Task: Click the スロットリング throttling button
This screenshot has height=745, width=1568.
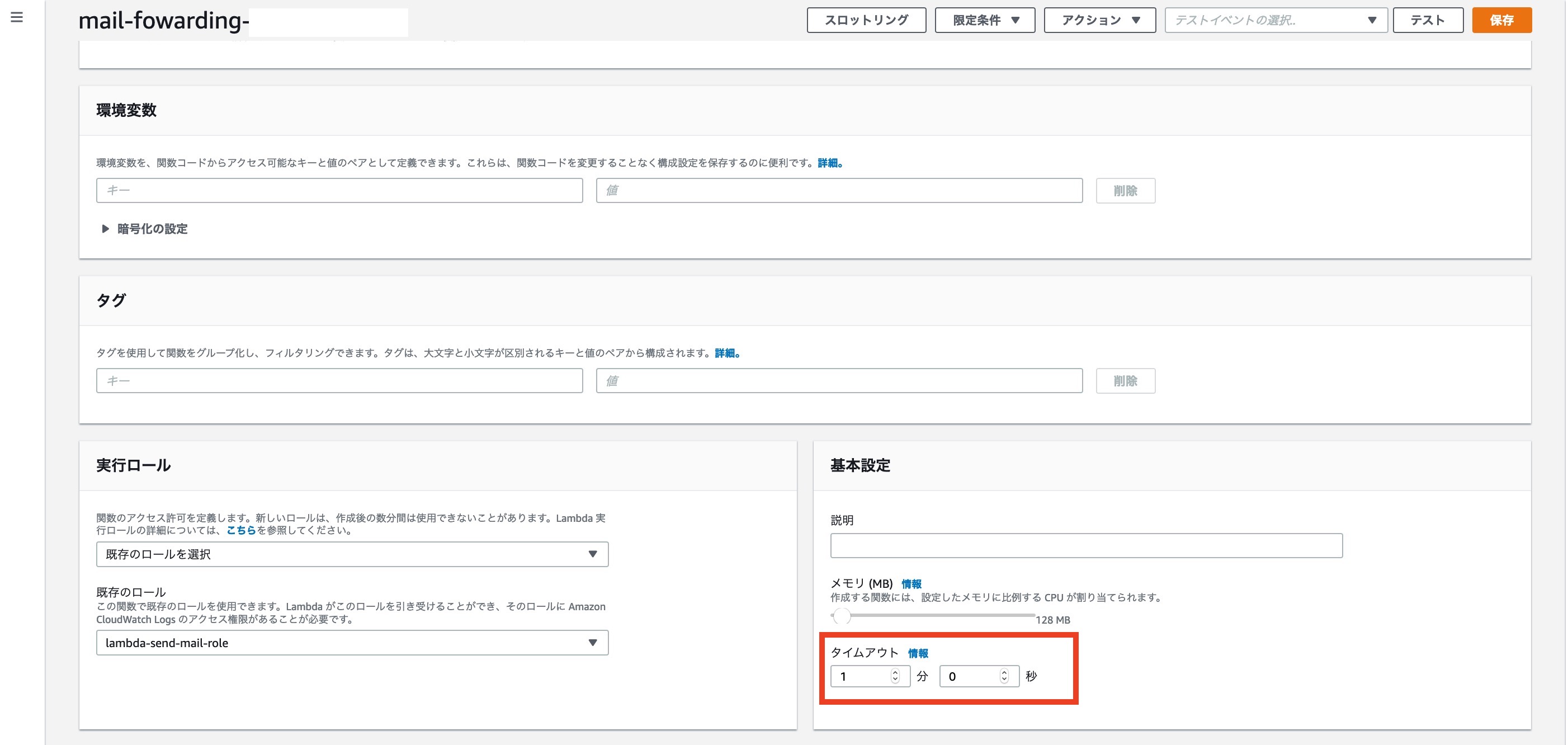Action: [866, 20]
